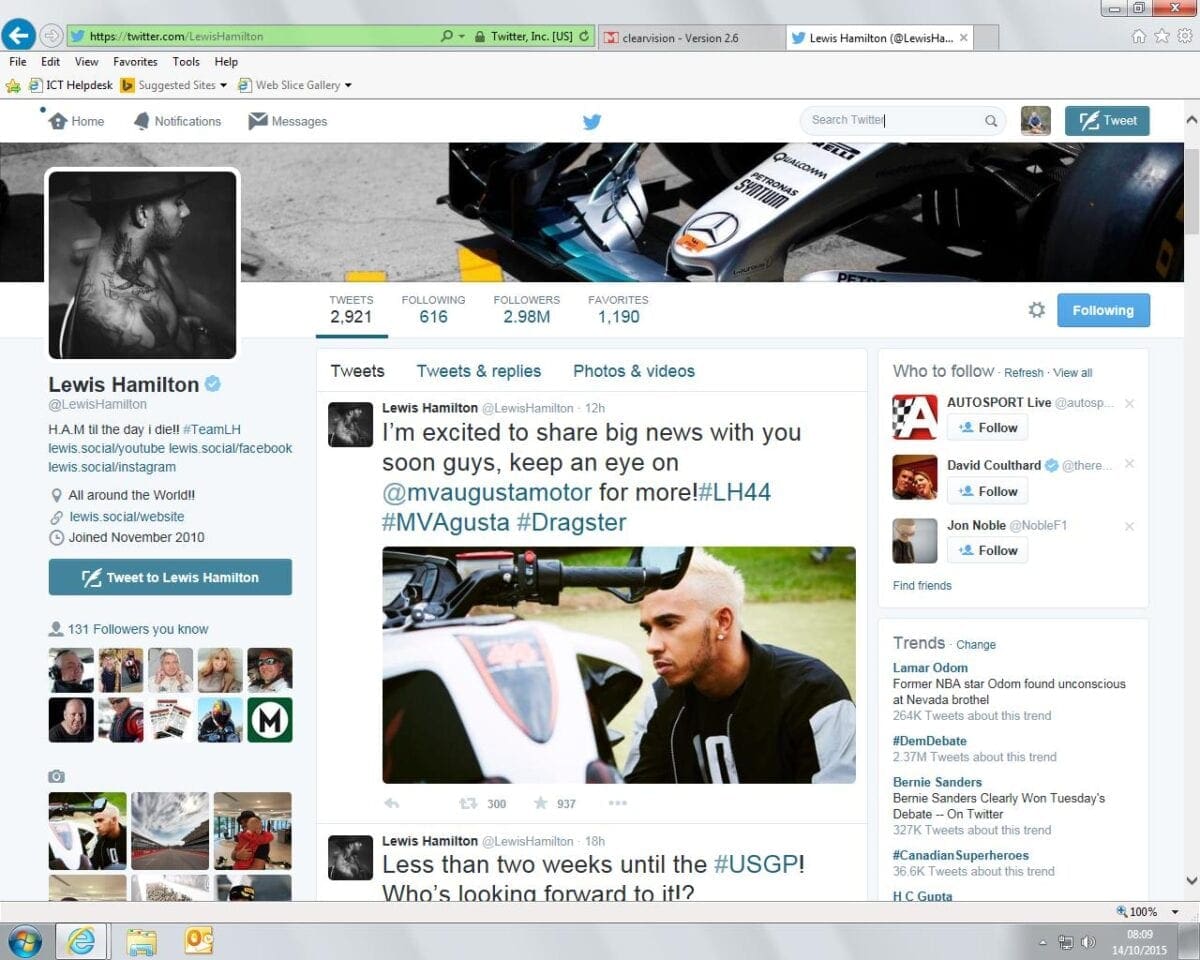Open the View menu
This screenshot has width=1200, height=960.
pyautogui.click(x=87, y=62)
